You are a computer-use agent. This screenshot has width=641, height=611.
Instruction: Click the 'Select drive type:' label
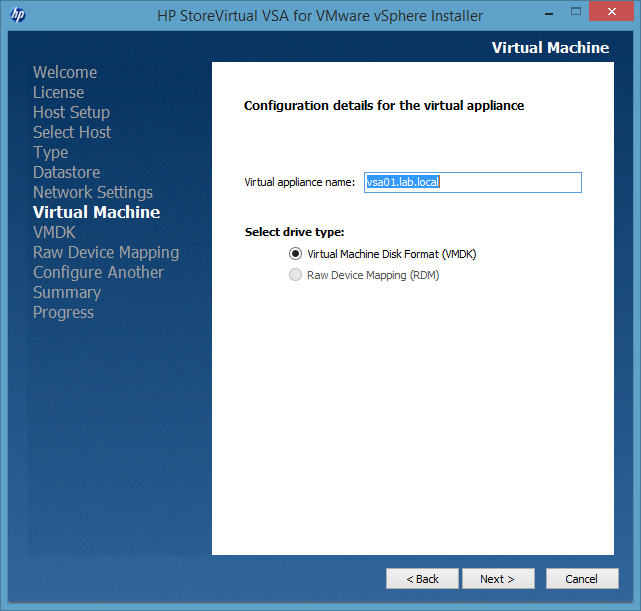click(x=294, y=232)
